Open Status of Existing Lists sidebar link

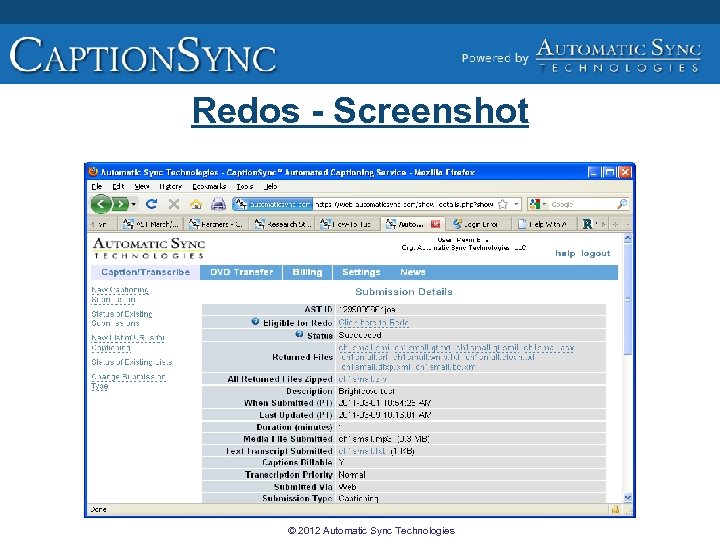coord(132,362)
